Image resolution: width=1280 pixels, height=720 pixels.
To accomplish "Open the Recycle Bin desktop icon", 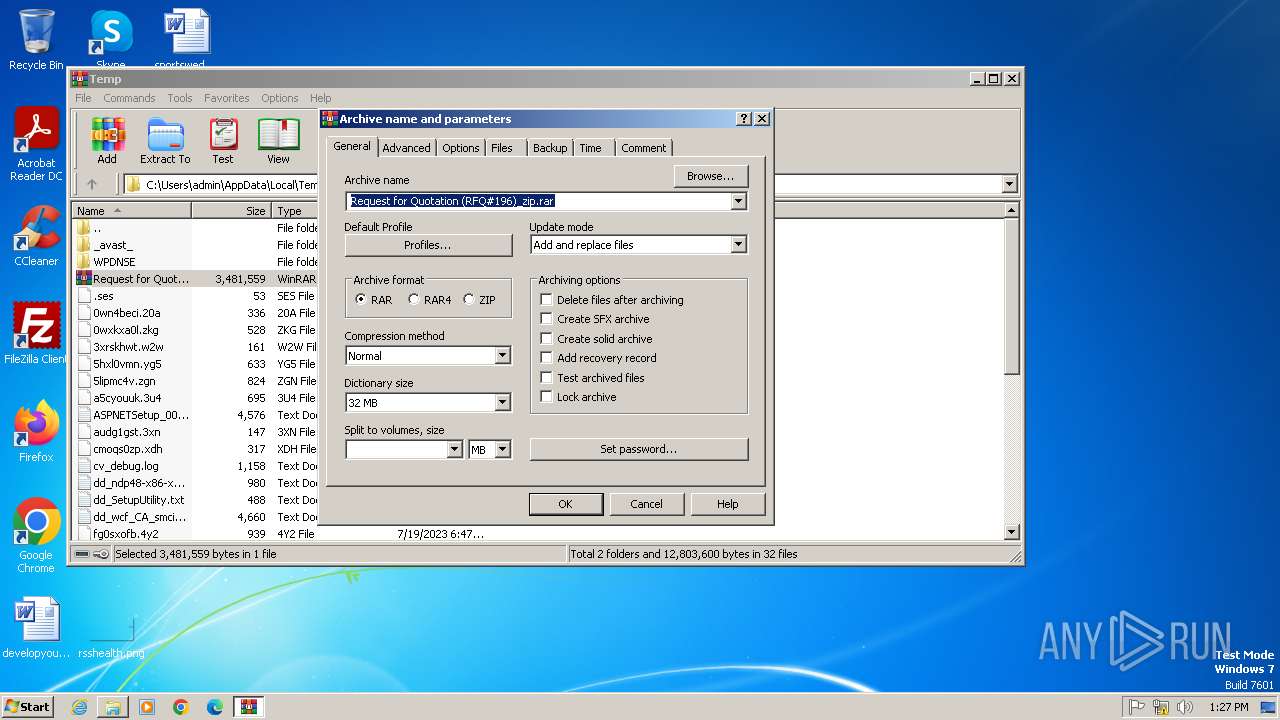I will point(36,40).
